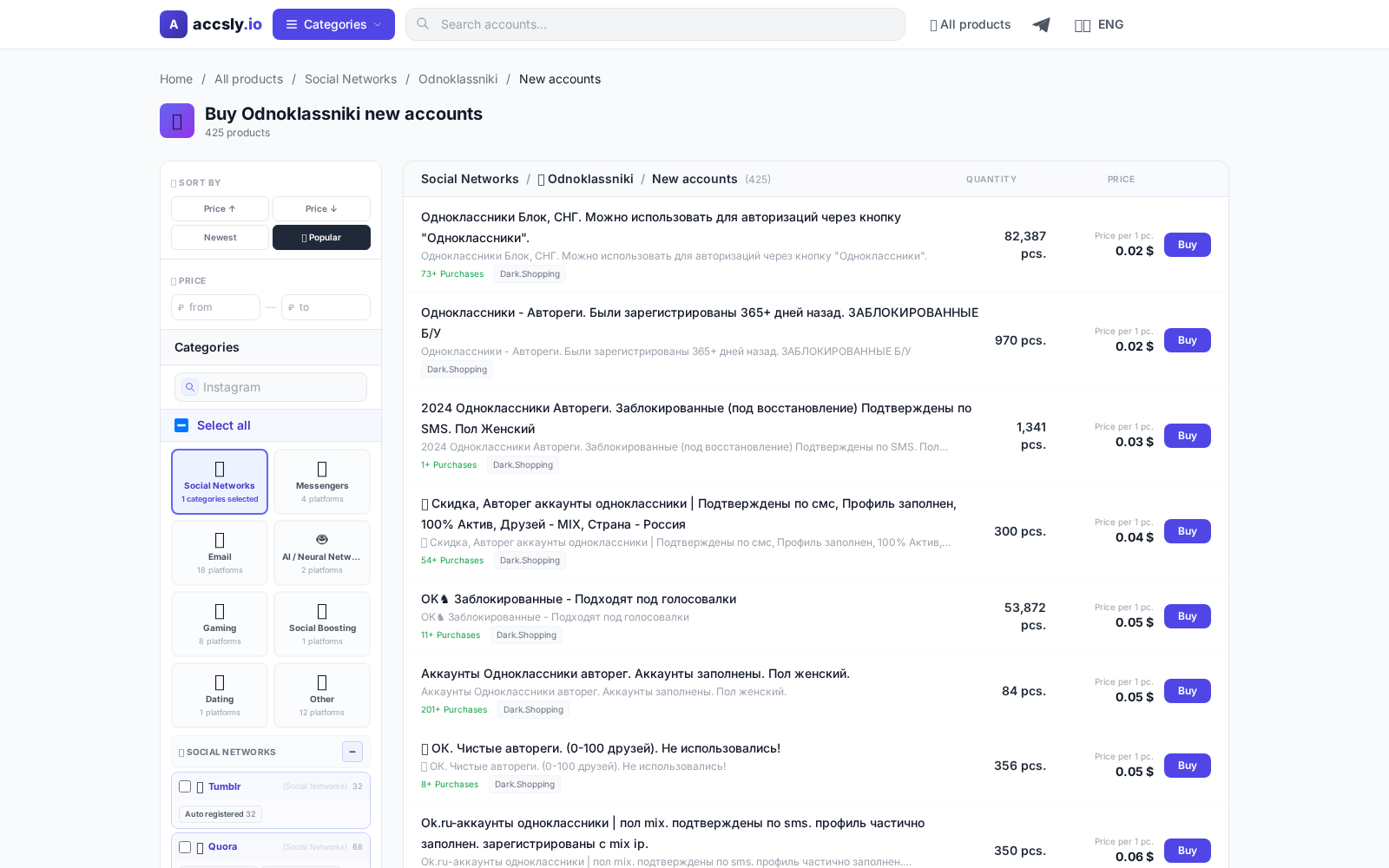The width and height of the screenshot is (1389, 868).
Task: Click the price from input field
Action: click(215, 307)
